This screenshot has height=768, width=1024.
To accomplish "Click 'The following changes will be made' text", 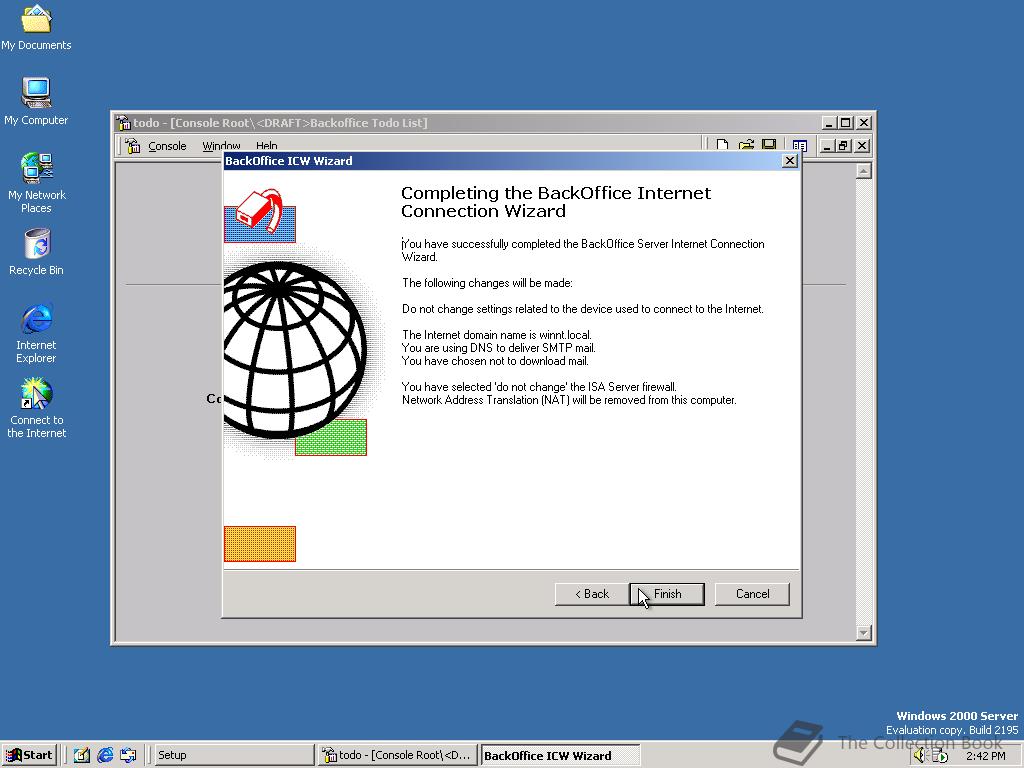I will (x=487, y=283).
